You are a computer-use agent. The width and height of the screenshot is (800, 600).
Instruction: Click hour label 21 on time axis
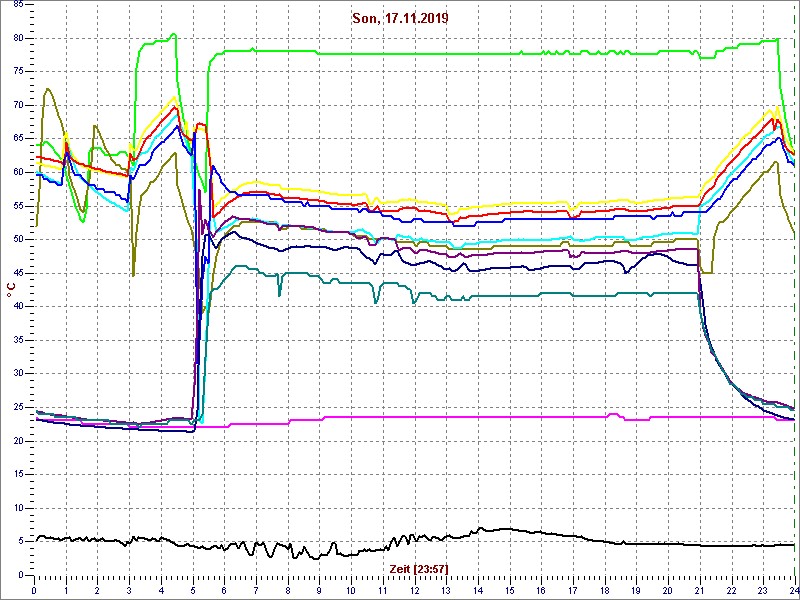coord(699,589)
